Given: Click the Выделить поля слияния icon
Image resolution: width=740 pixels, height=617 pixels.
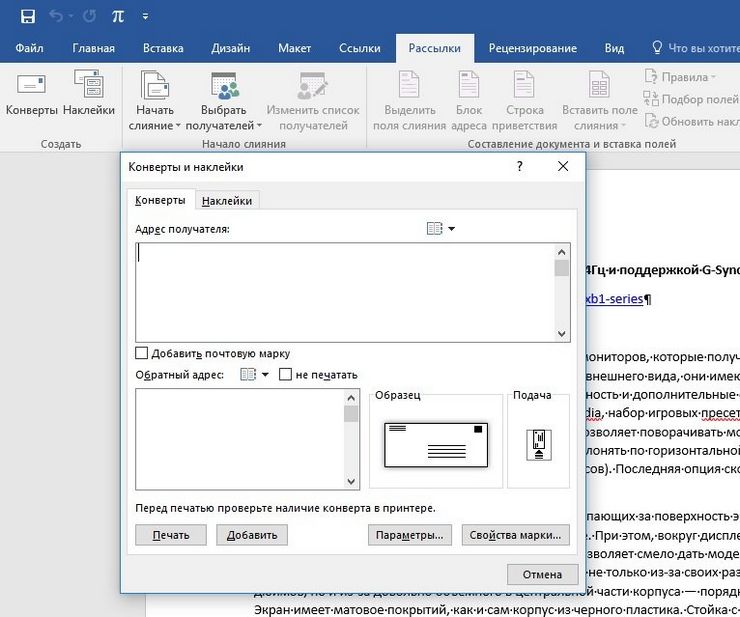Looking at the screenshot, I should click(x=409, y=84).
